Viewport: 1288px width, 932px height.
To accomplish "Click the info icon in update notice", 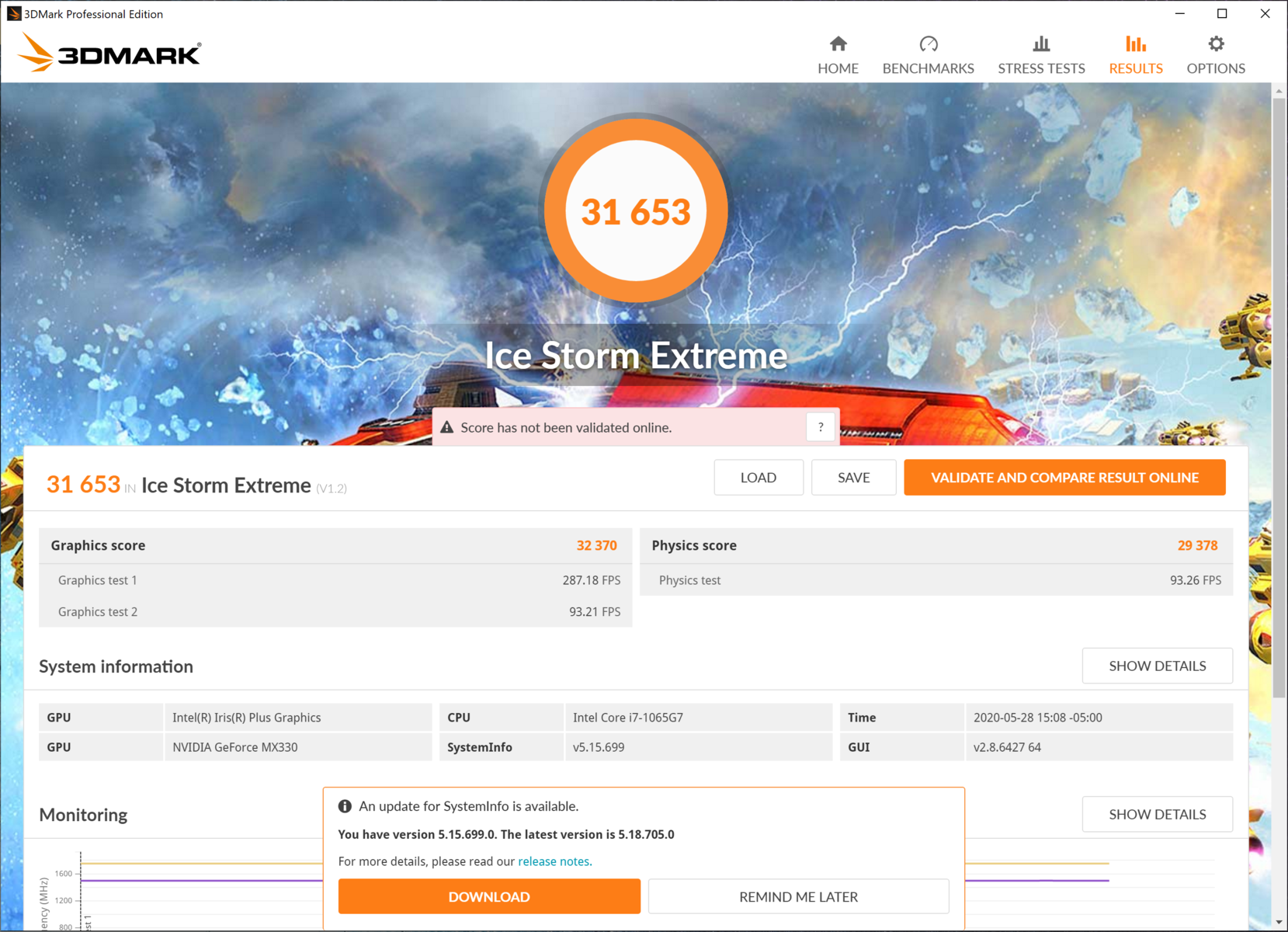I will pyautogui.click(x=345, y=806).
